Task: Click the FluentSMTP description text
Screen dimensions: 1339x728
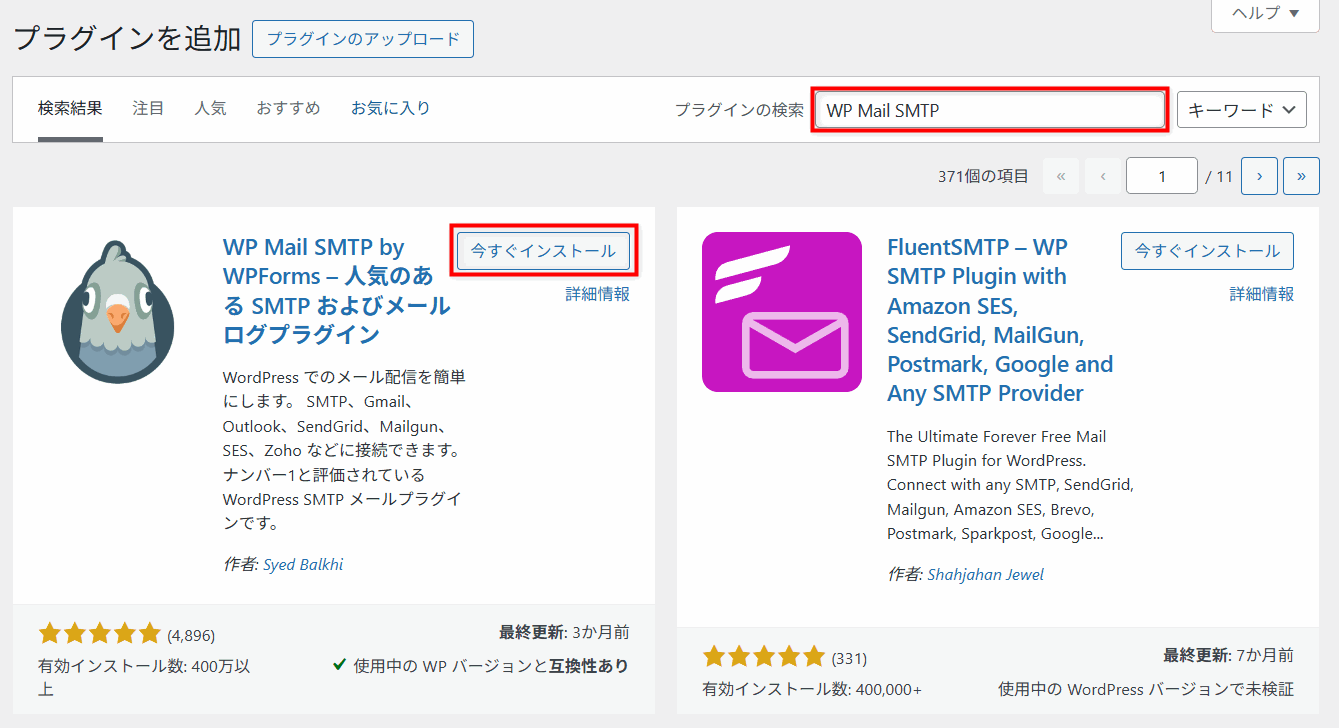Action: 1010,485
